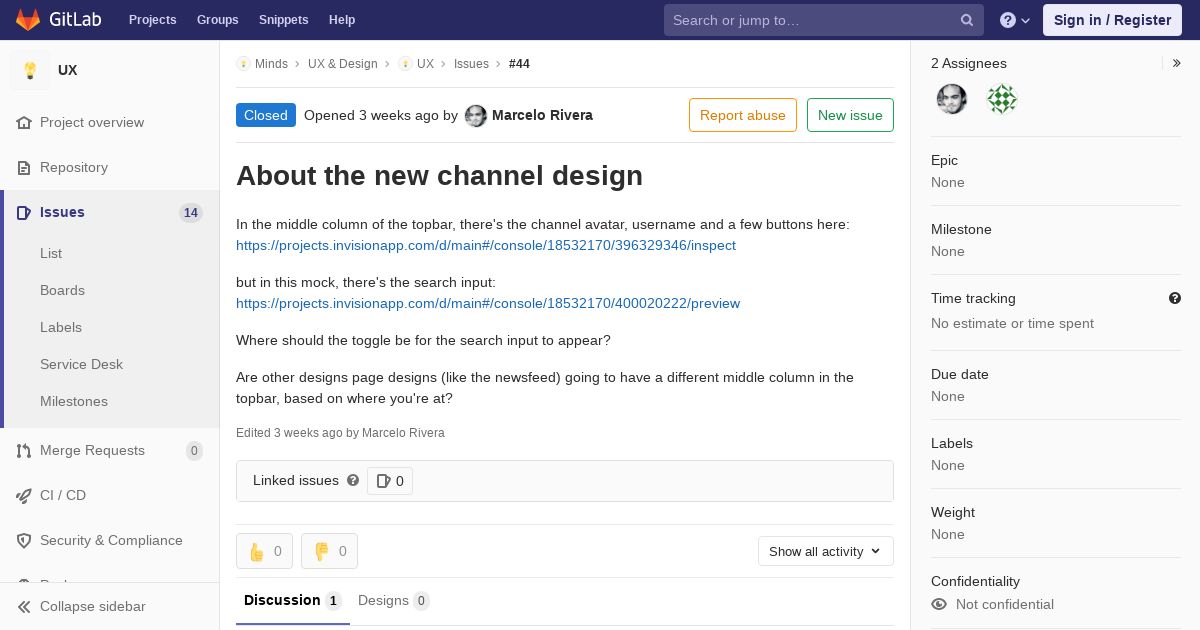Click the search magnifier icon
Image resolution: width=1200 pixels, height=630 pixels.
967,20
